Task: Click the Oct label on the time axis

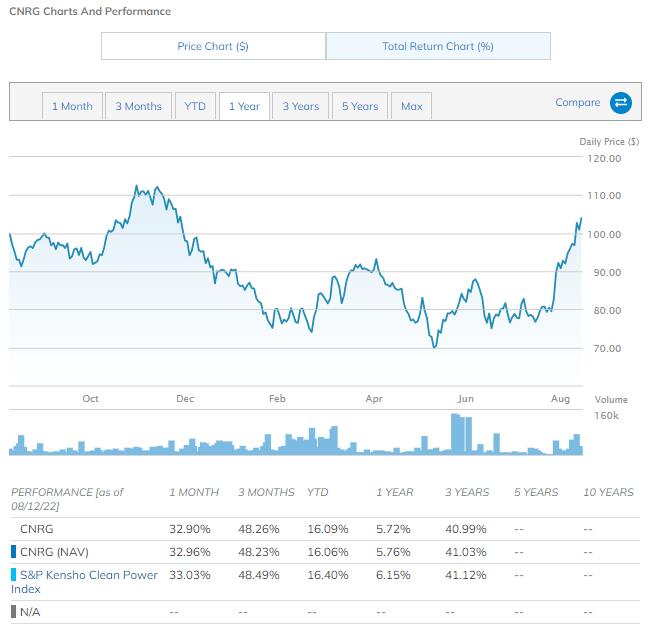Action: (x=91, y=399)
